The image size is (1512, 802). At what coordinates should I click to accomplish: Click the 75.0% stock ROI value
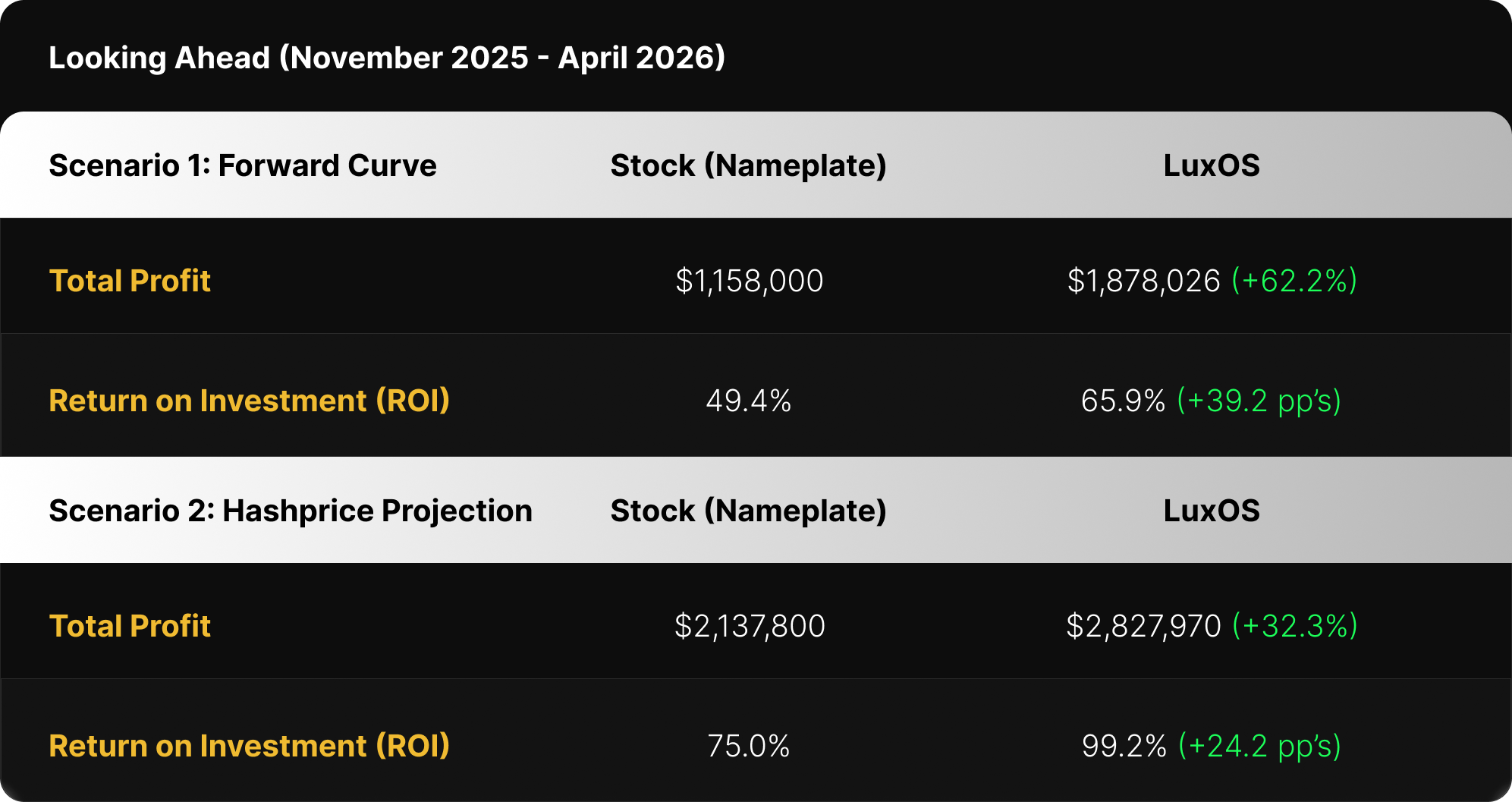749,746
